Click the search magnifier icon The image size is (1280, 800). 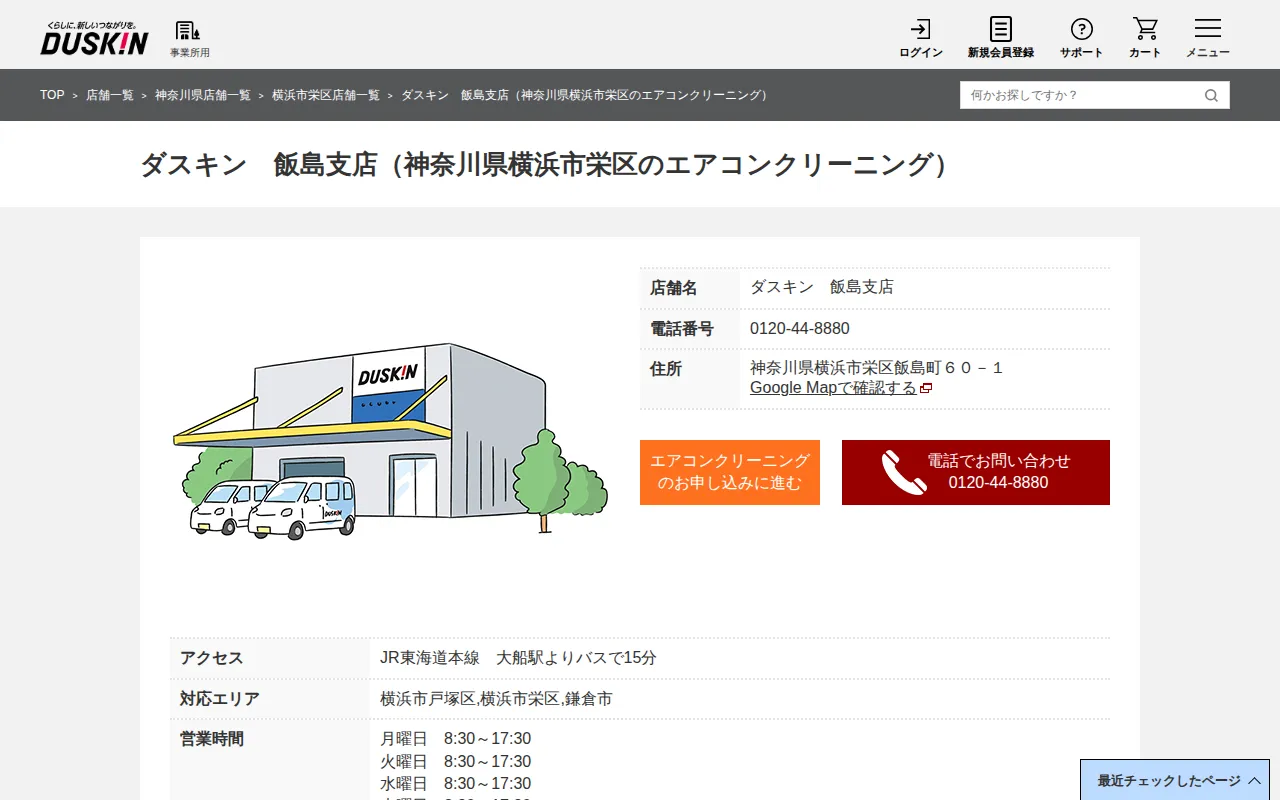[x=1211, y=95]
